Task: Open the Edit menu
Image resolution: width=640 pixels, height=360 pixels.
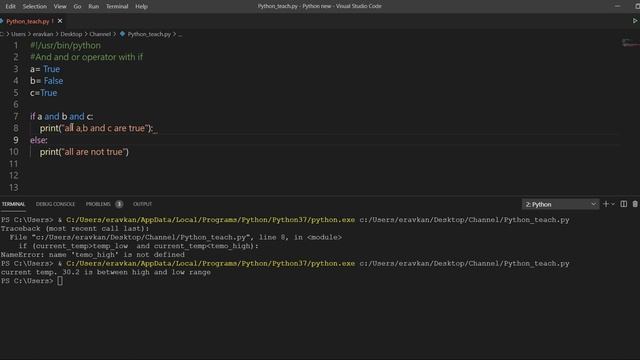Action: 10,6
